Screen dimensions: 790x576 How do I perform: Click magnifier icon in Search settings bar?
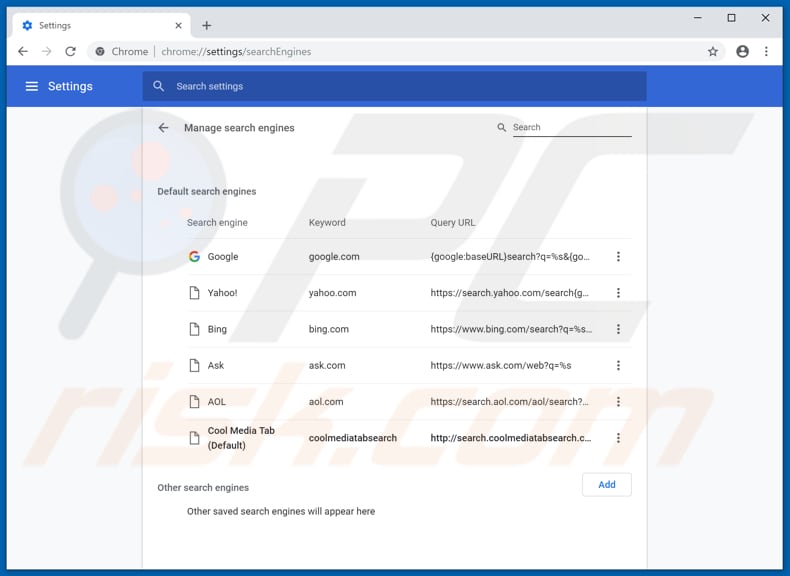click(x=159, y=86)
